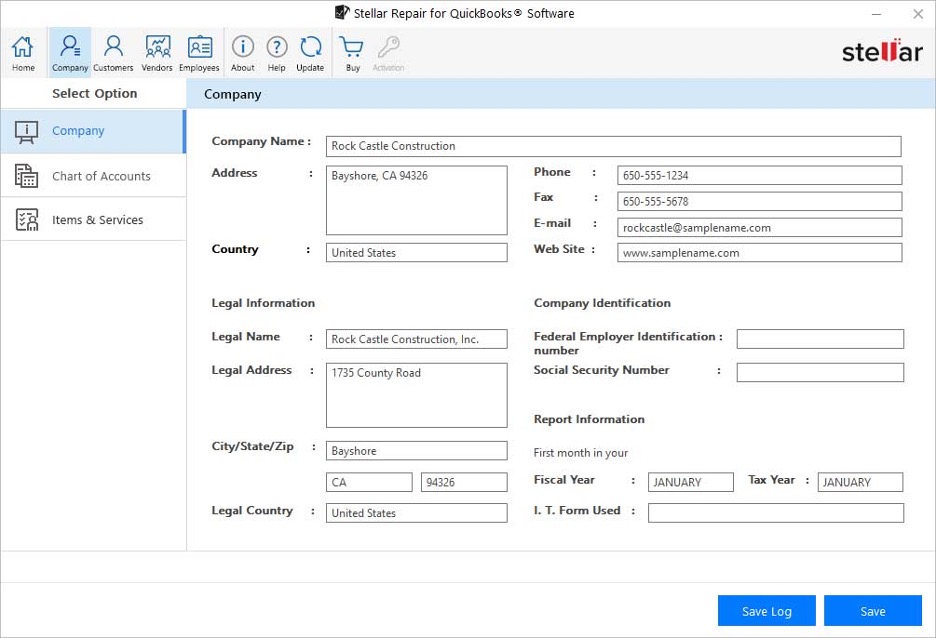This screenshot has width=936, height=638.
Task: Click the Items & Services icon
Action: pos(26,220)
